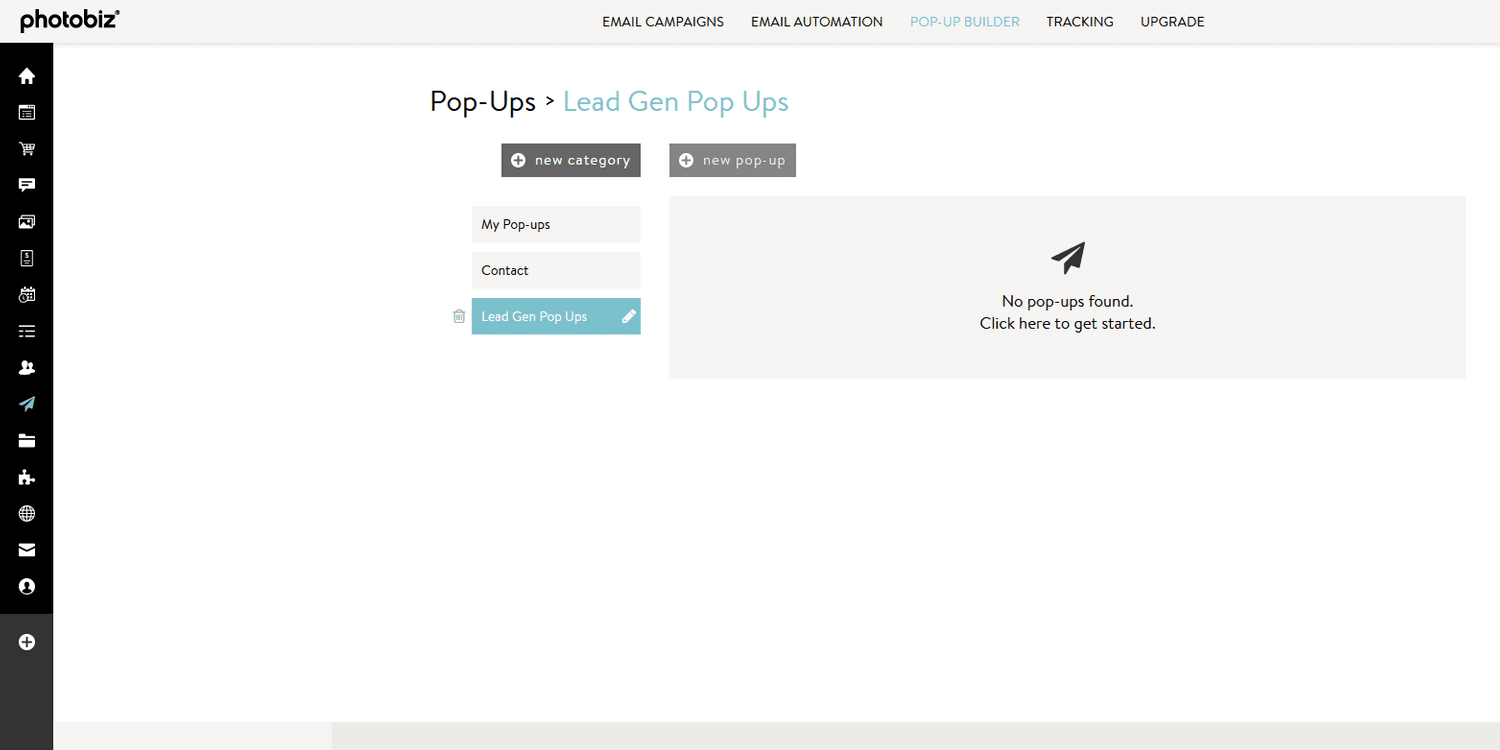The width and height of the screenshot is (1500, 750).
Task: Click the new category button
Action: (570, 160)
